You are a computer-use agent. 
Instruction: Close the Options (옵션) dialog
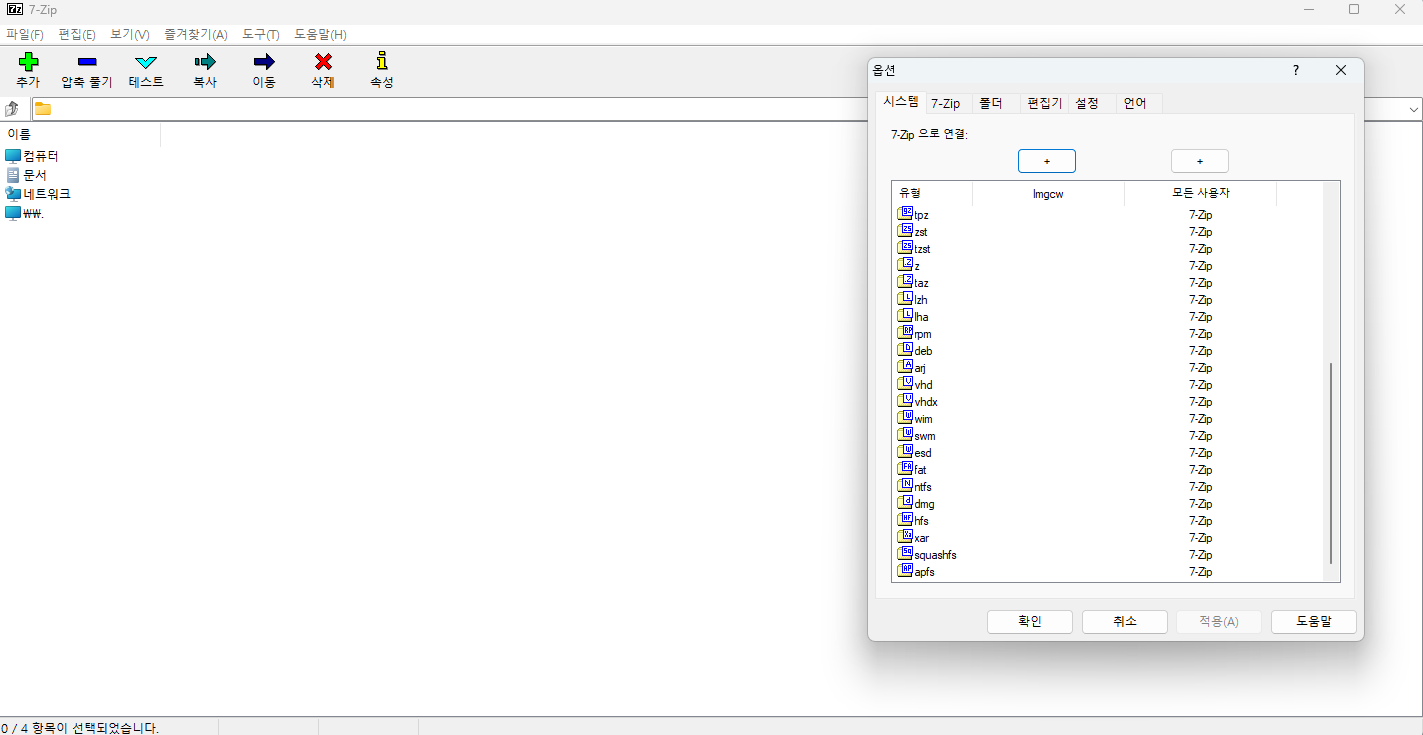[1341, 70]
